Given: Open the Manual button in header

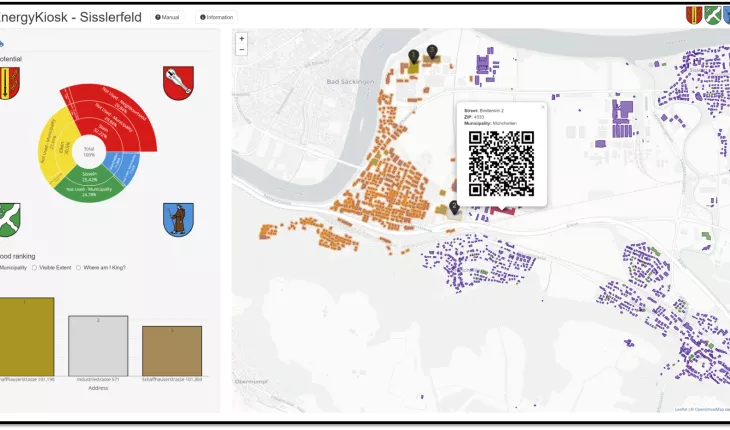Looking at the screenshot, I should tap(167, 17).
